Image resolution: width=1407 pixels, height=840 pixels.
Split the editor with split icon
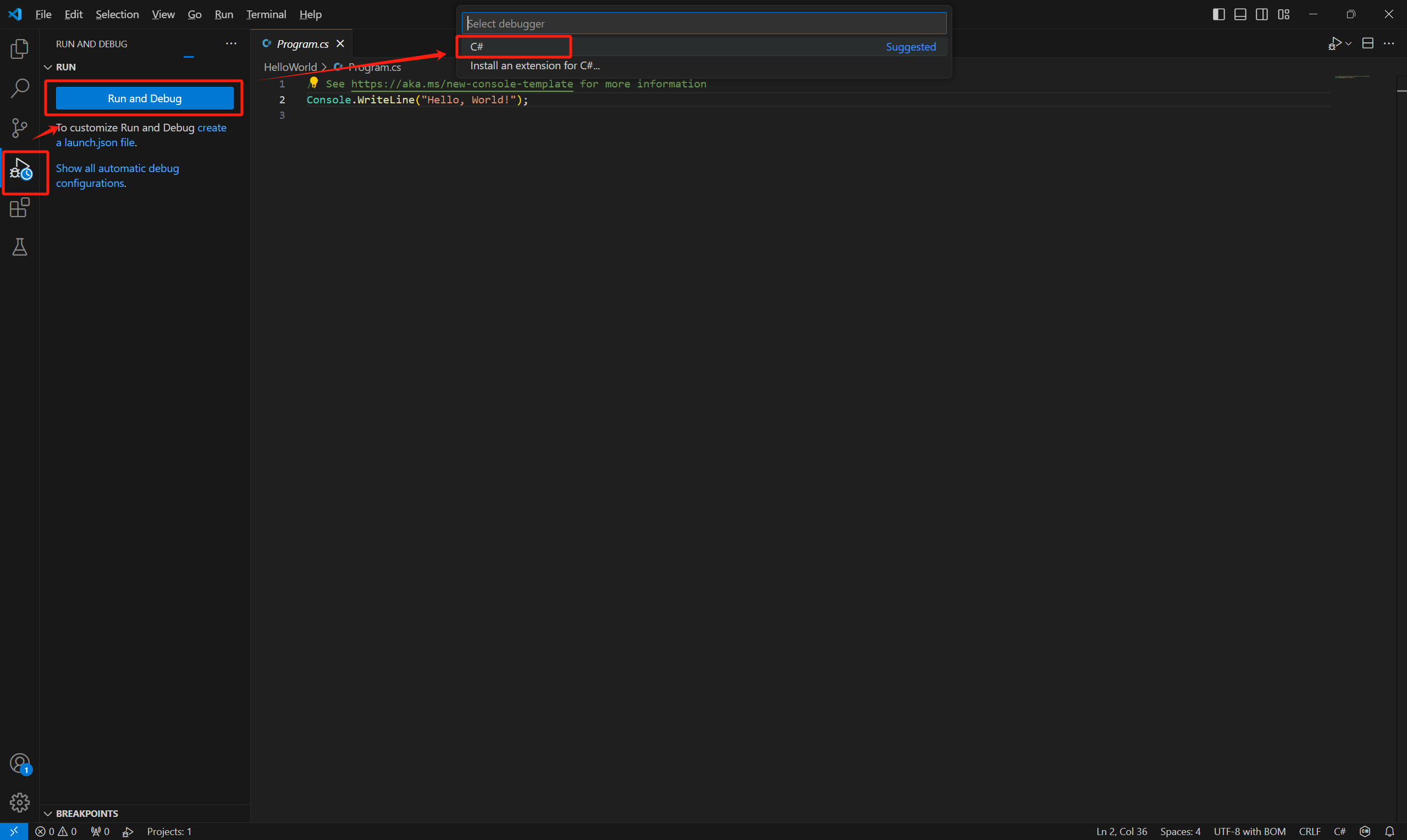(x=1368, y=43)
